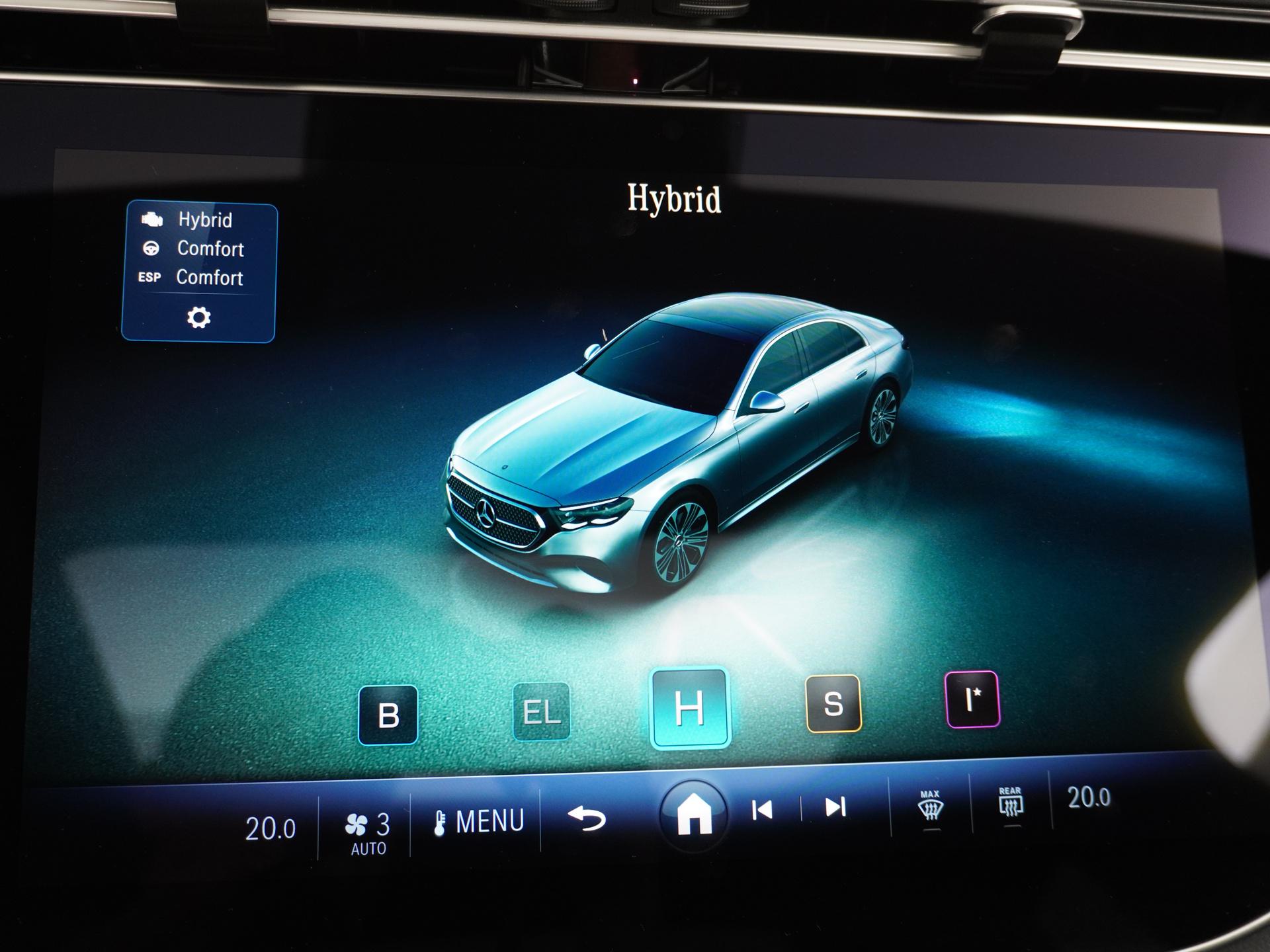The image size is (1270, 952).
Task: Tap left temperature 20.0 setting
Action: click(271, 828)
